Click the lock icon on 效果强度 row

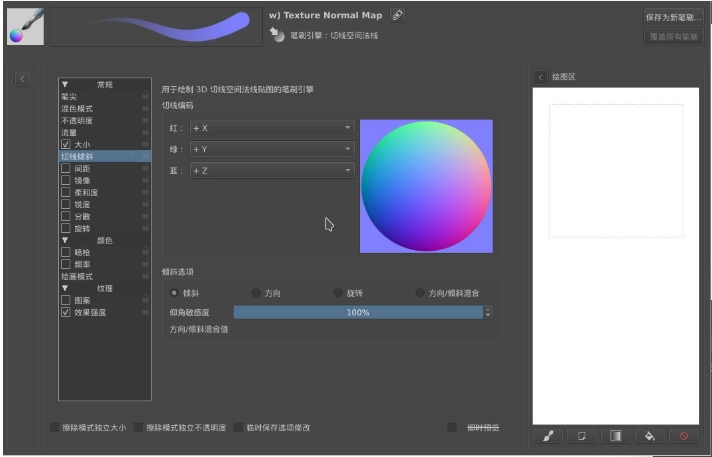tap(145, 312)
